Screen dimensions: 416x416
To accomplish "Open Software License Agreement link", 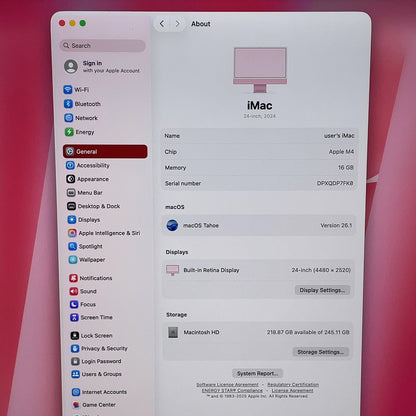I will 227,385.
